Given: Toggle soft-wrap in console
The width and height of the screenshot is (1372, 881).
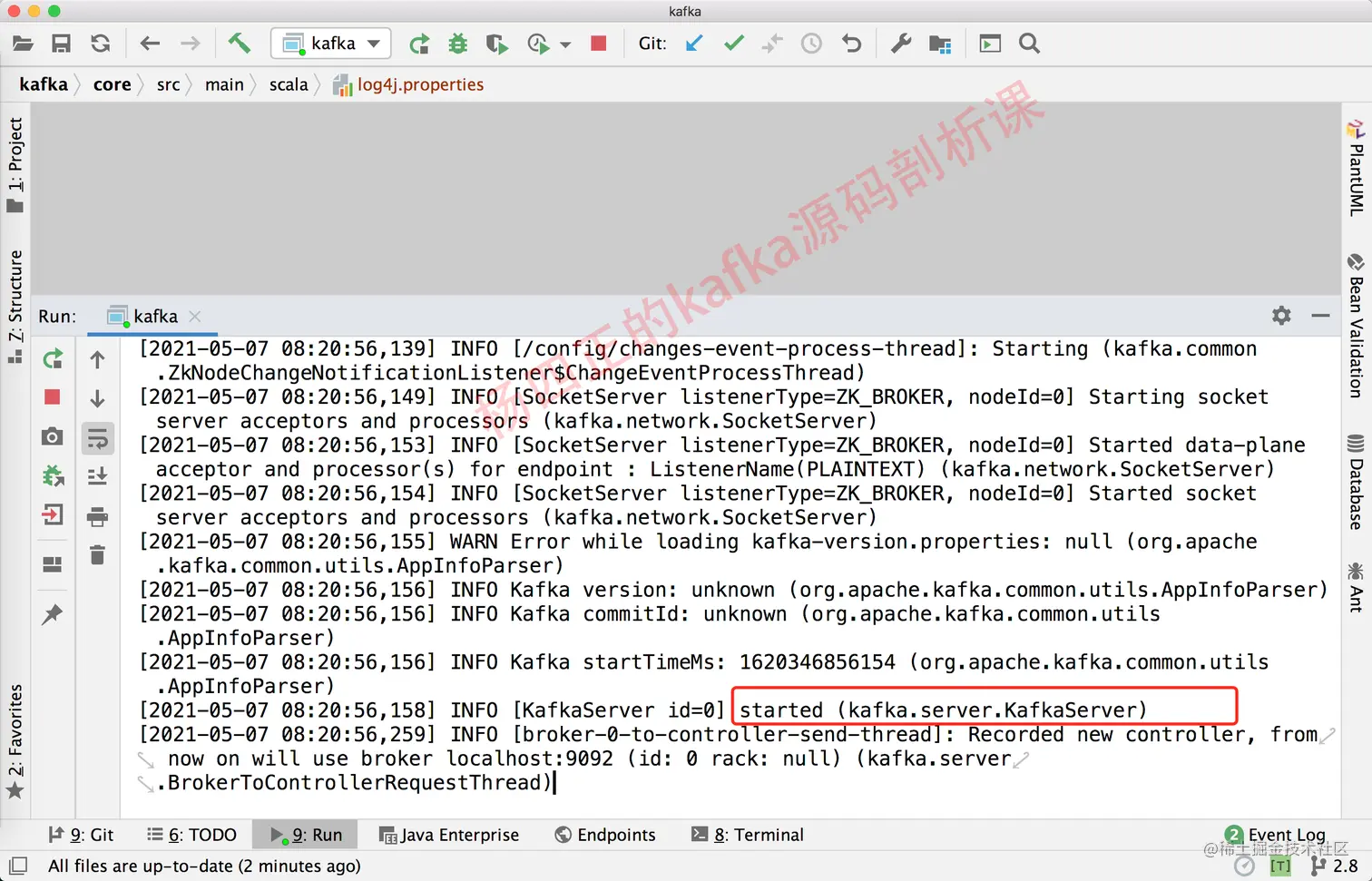Looking at the screenshot, I should click(x=97, y=438).
